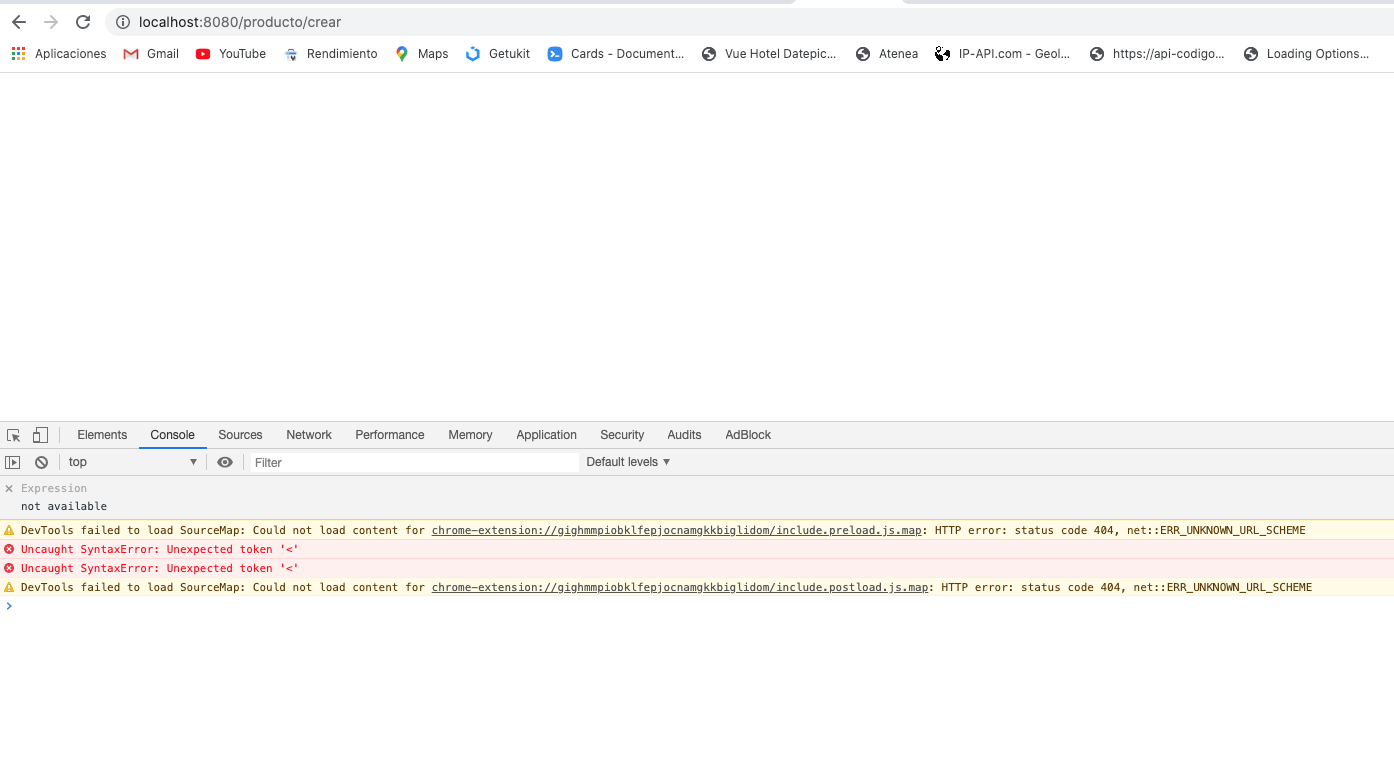Viewport: 1394px width, 771px height.
Task: Open the Default levels dropdown
Action: tap(628, 462)
